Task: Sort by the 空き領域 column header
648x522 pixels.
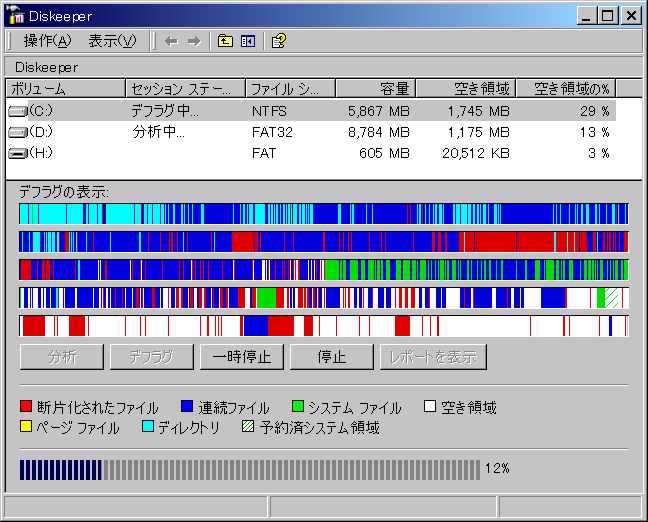Action: point(466,88)
